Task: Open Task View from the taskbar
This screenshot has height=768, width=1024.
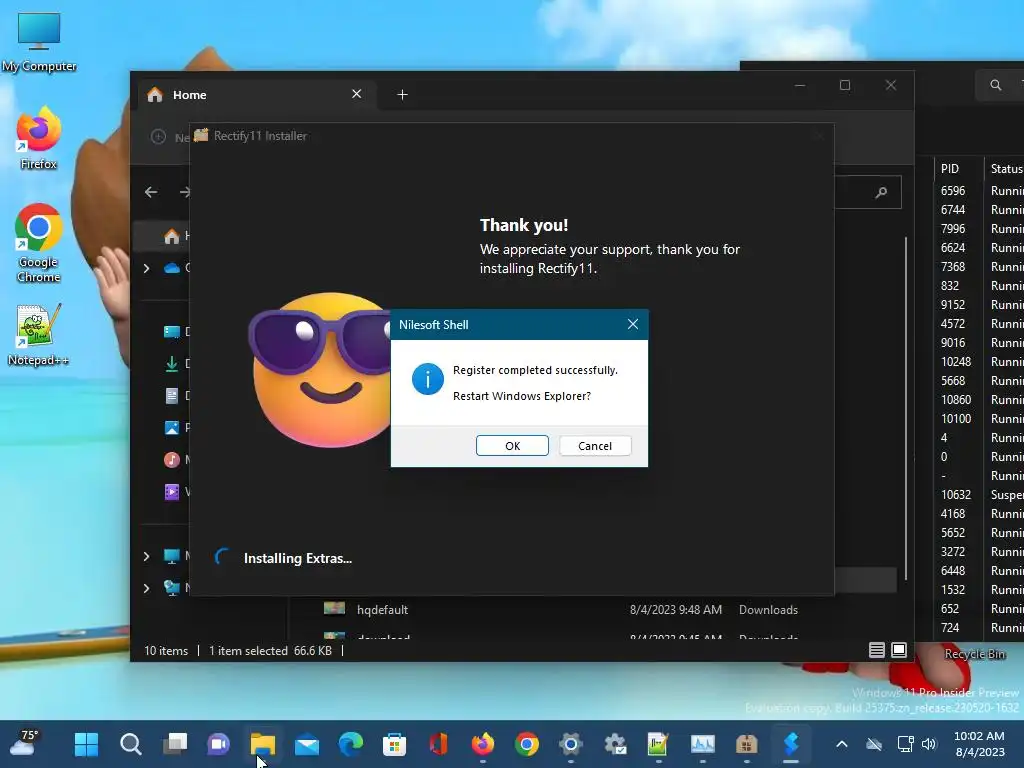Action: 174,744
